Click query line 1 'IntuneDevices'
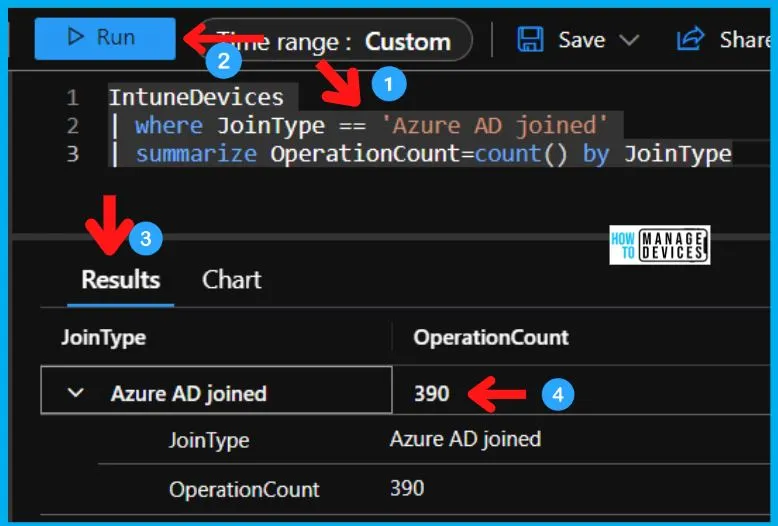Screen dimensions: 778x526 (196, 97)
